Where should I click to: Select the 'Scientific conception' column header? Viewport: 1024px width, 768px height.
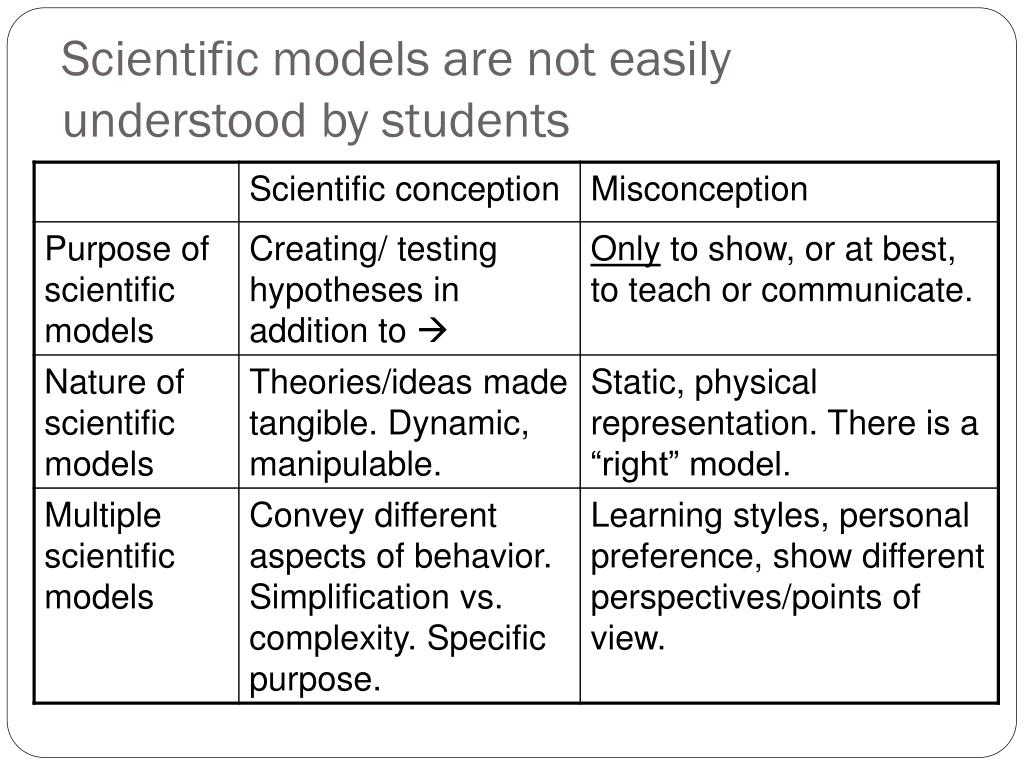(409, 191)
